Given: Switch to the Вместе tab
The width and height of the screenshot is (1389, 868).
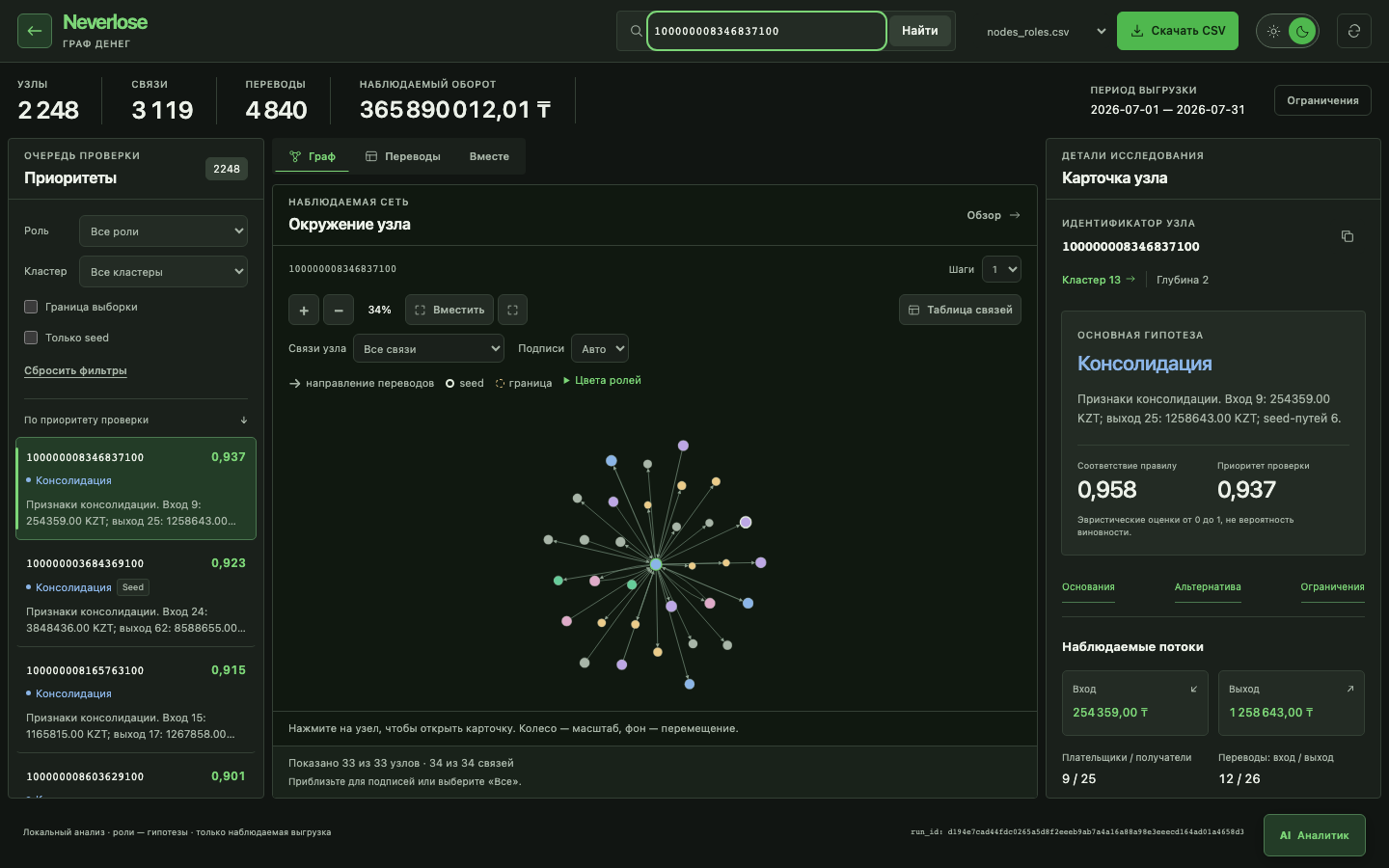Looking at the screenshot, I should pos(489,156).
